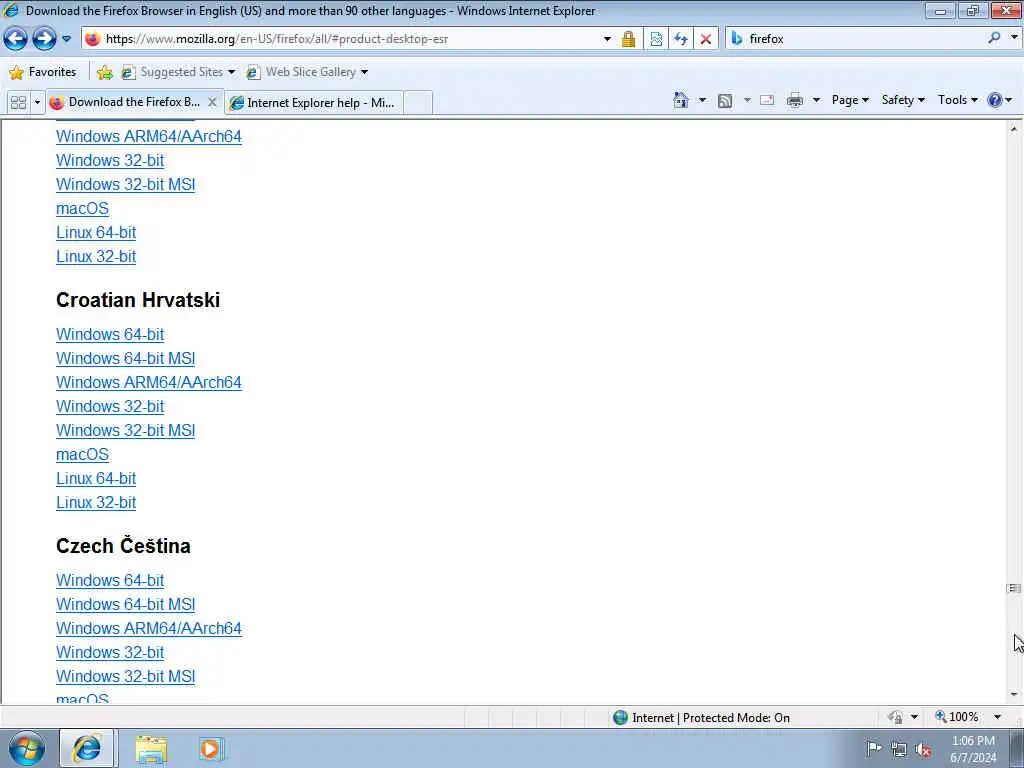
Task: Add page to Favorites bar icon
Action: click(x=104, y=72)
